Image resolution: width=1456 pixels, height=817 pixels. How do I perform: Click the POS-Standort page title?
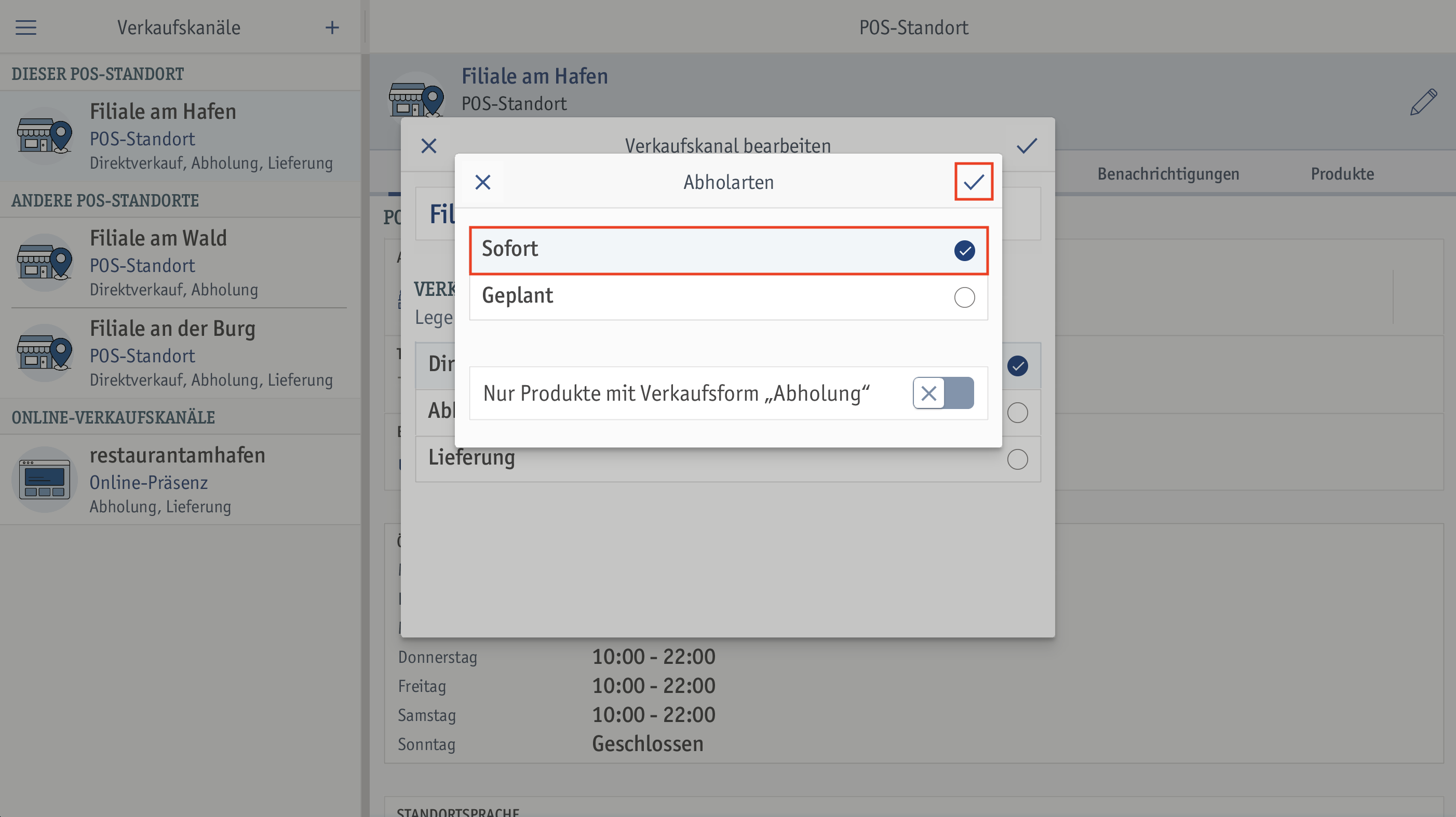(x=913, y=27)
